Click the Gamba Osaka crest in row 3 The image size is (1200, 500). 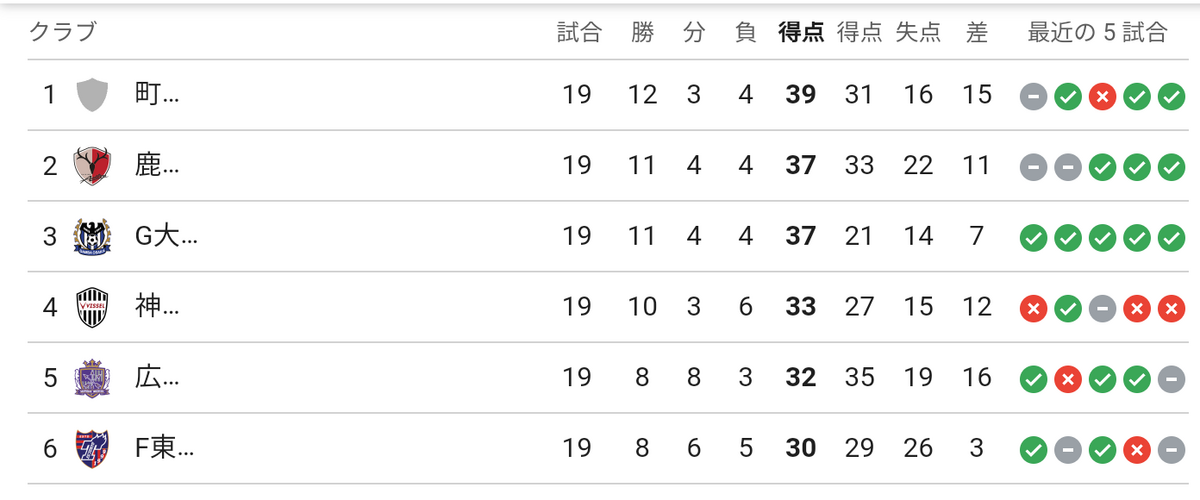92,236
